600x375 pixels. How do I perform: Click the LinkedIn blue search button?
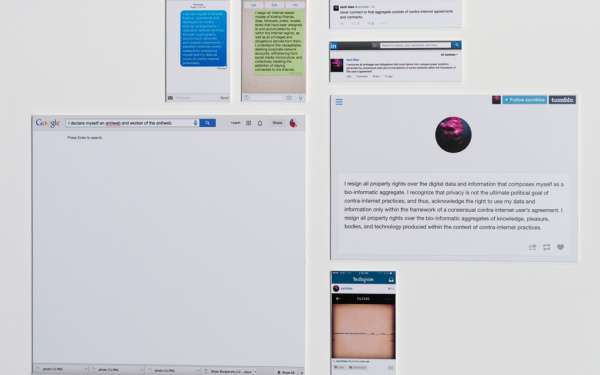coord(456,45)
